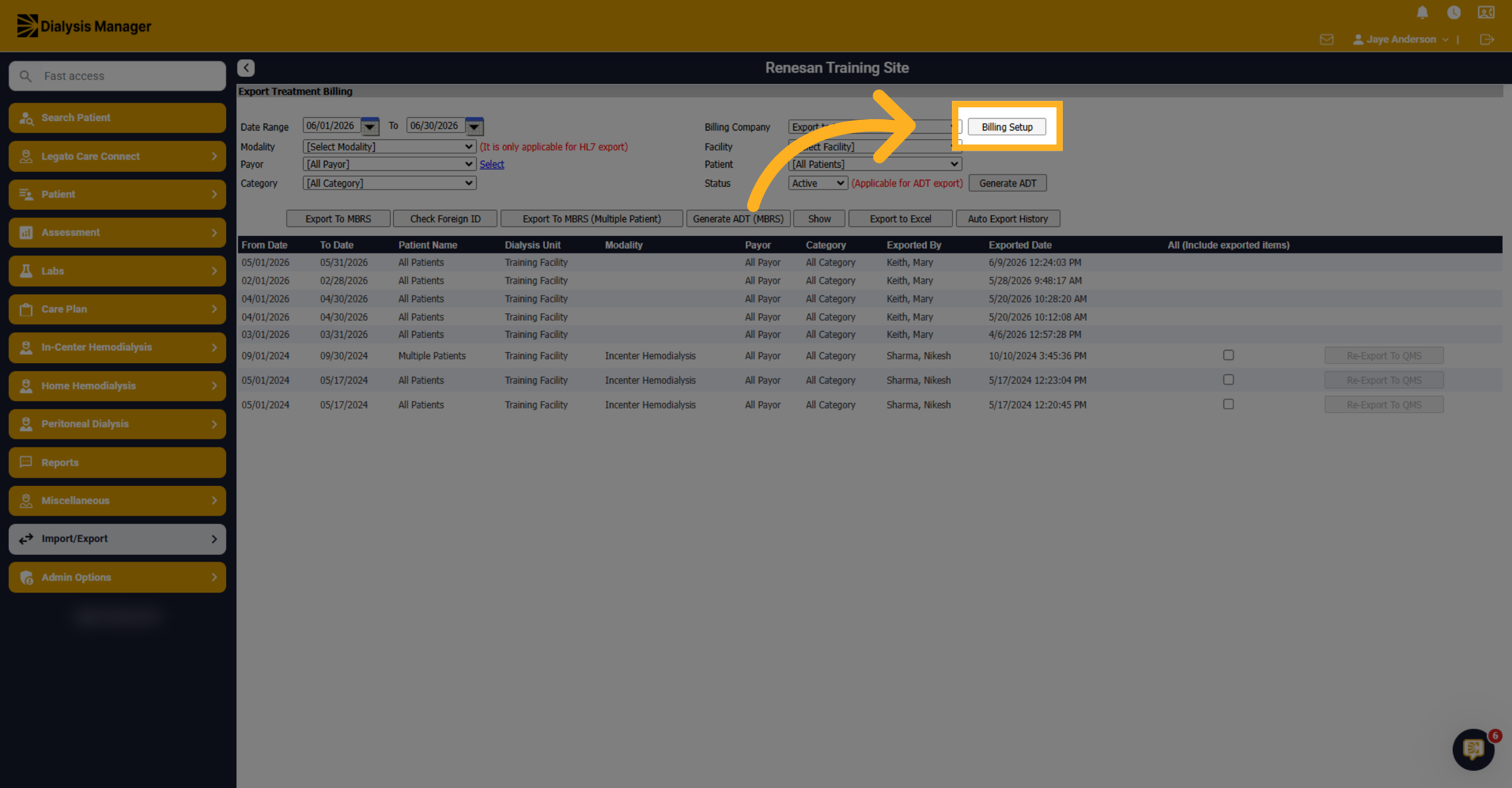The width and height of the screenshot is (1512, 788).
Task: Open the From date calendar picker
Action: click(x=370, y=126)
